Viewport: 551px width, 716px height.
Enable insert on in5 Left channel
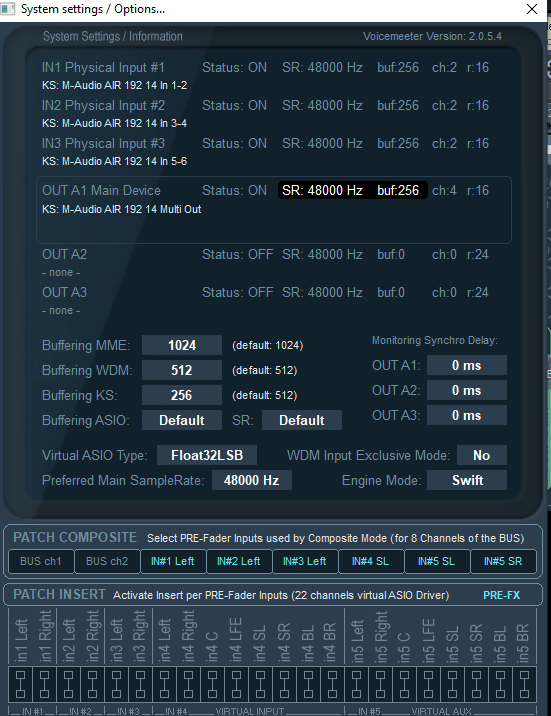coord(356,684)
